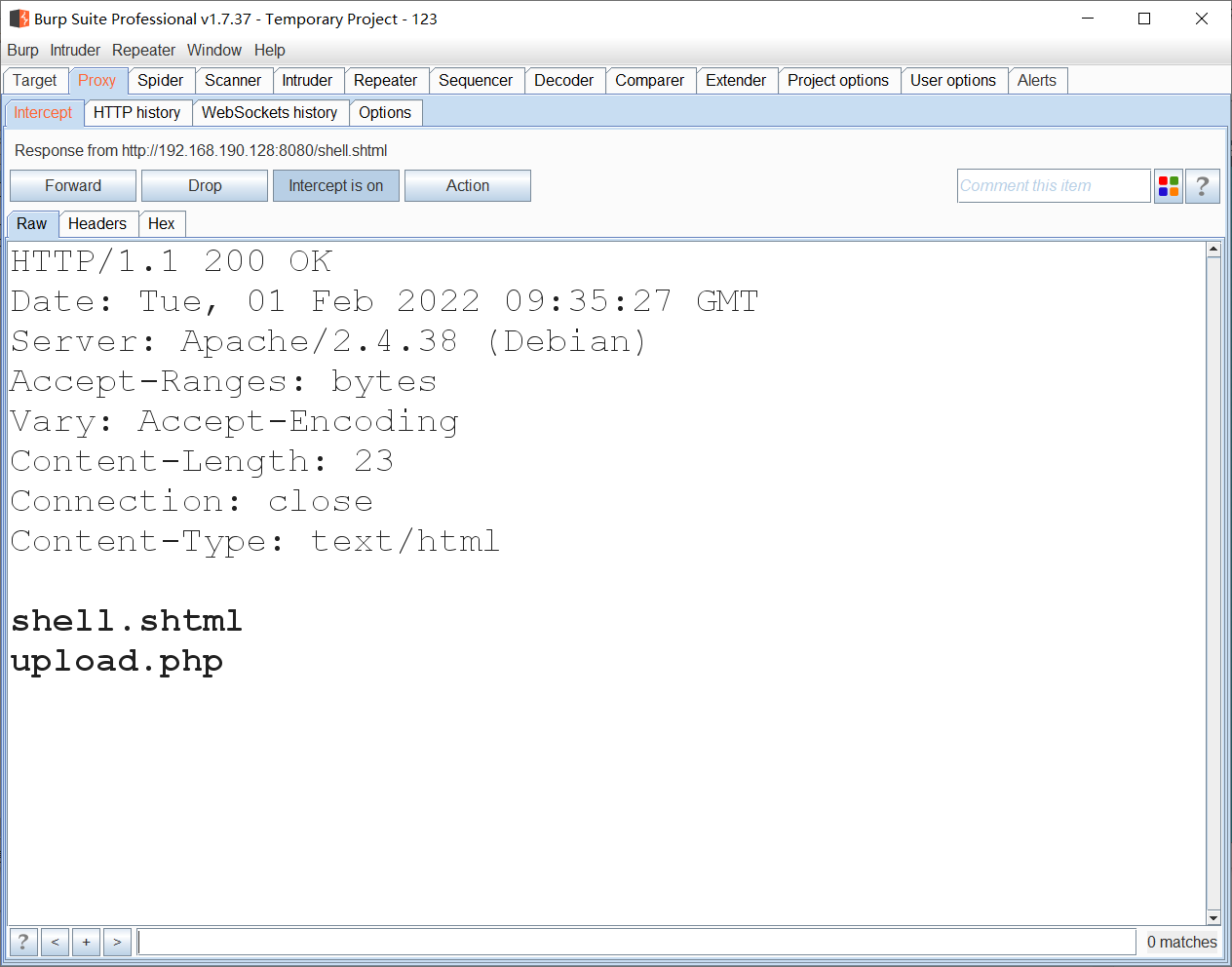This screenshot has width=1232, height=967.
Task: Select the Raw view tab
Action: click(x=32, y=224)
